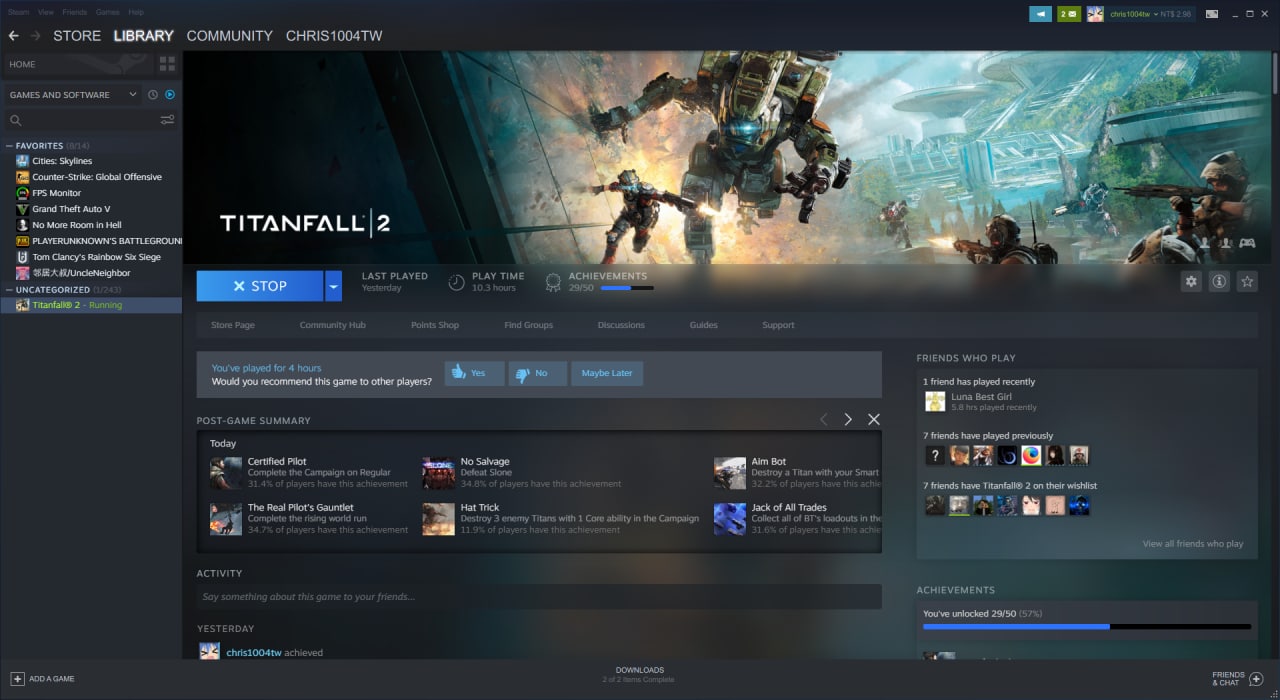Open the game info icon
The width and height of the screenshot is (1280, 700).
tap(1219, 282)
